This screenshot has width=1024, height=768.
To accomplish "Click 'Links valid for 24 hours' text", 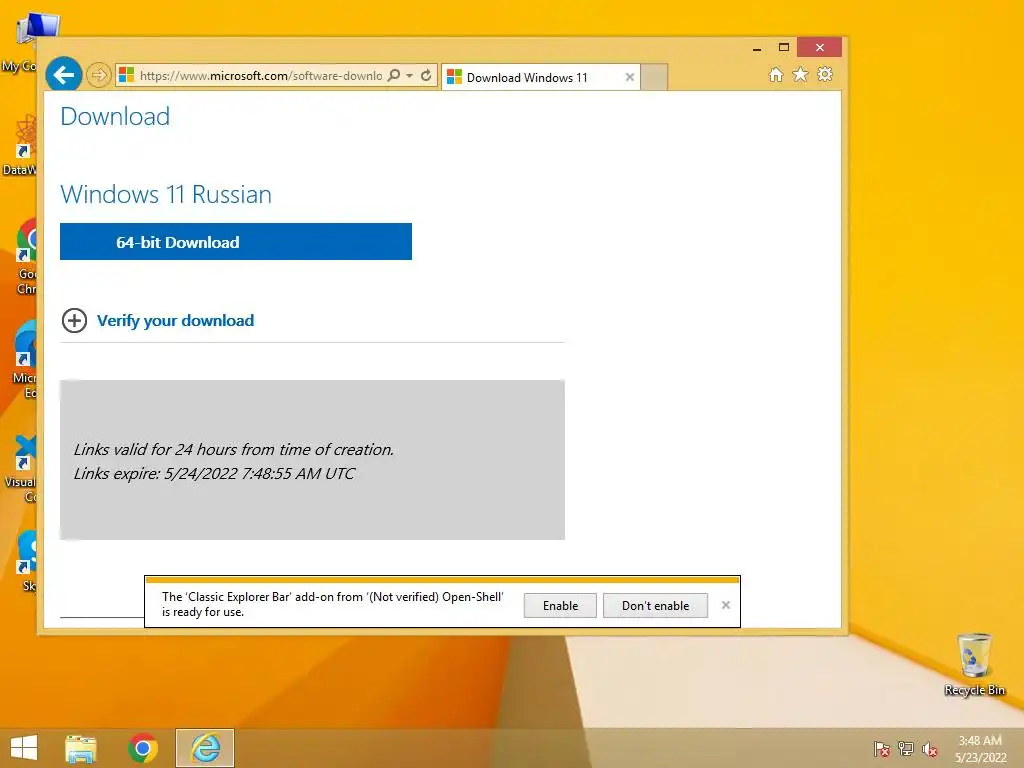I will tap(234, 449).
